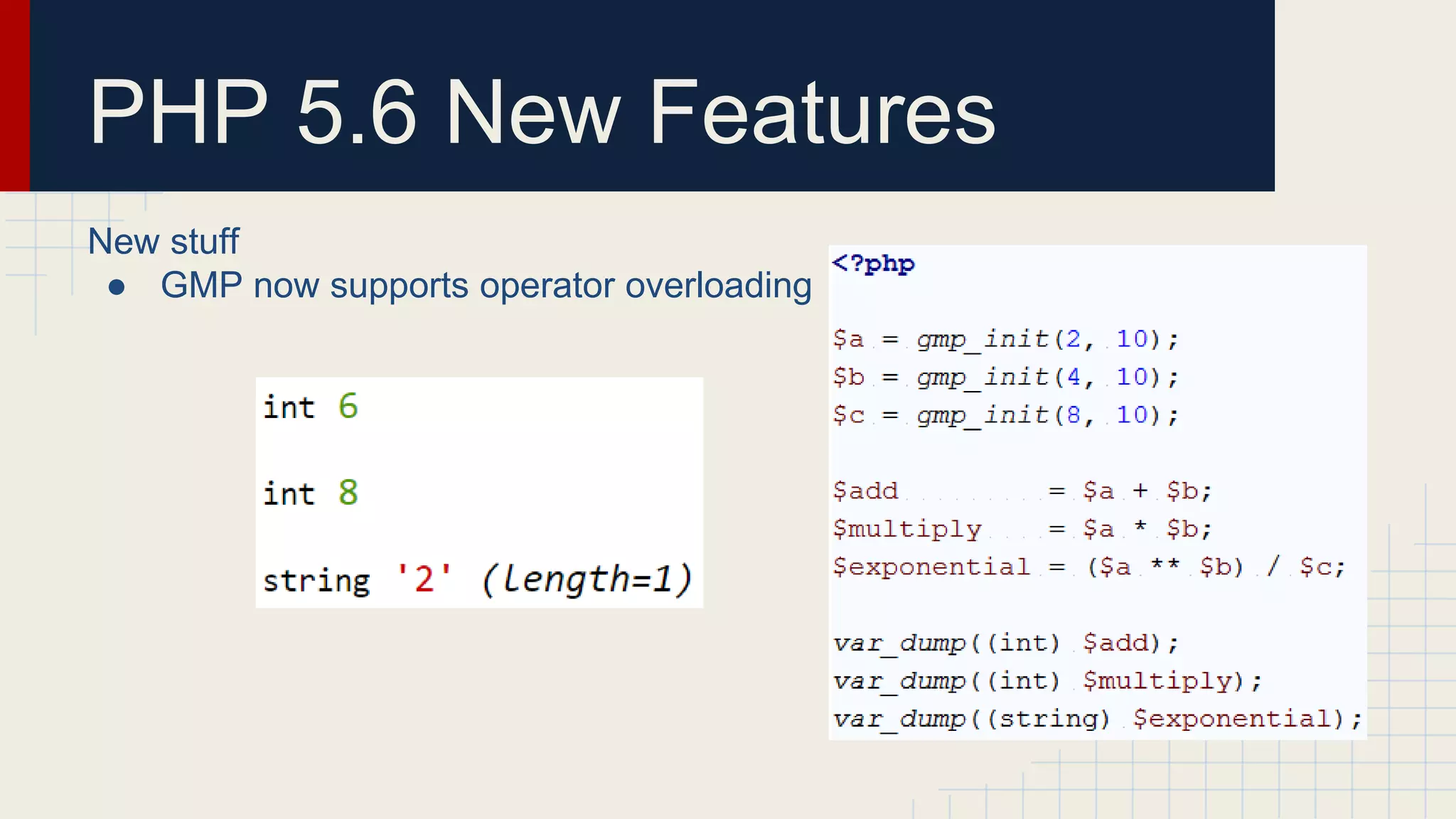Click the dark navy header banner
The image size is (1456, 819).
[x=1137, y=95]
